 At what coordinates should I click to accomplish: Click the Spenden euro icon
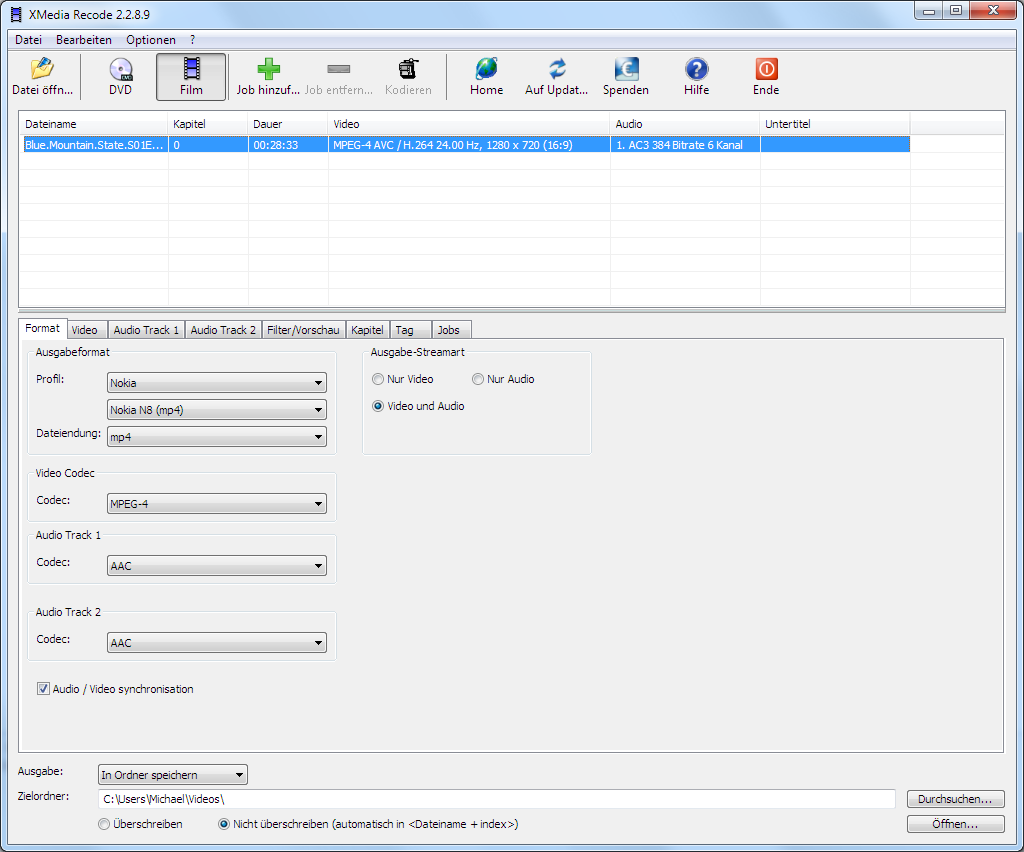click(626, 69)
